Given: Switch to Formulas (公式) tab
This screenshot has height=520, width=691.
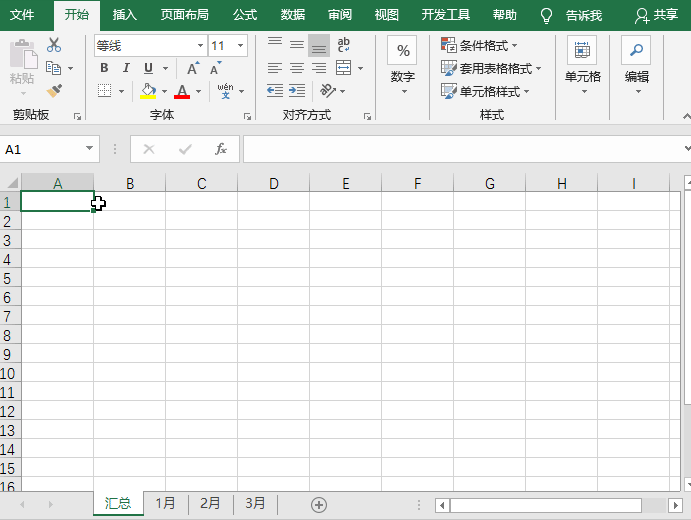Looking at the screenshot, I should [245, 15].
